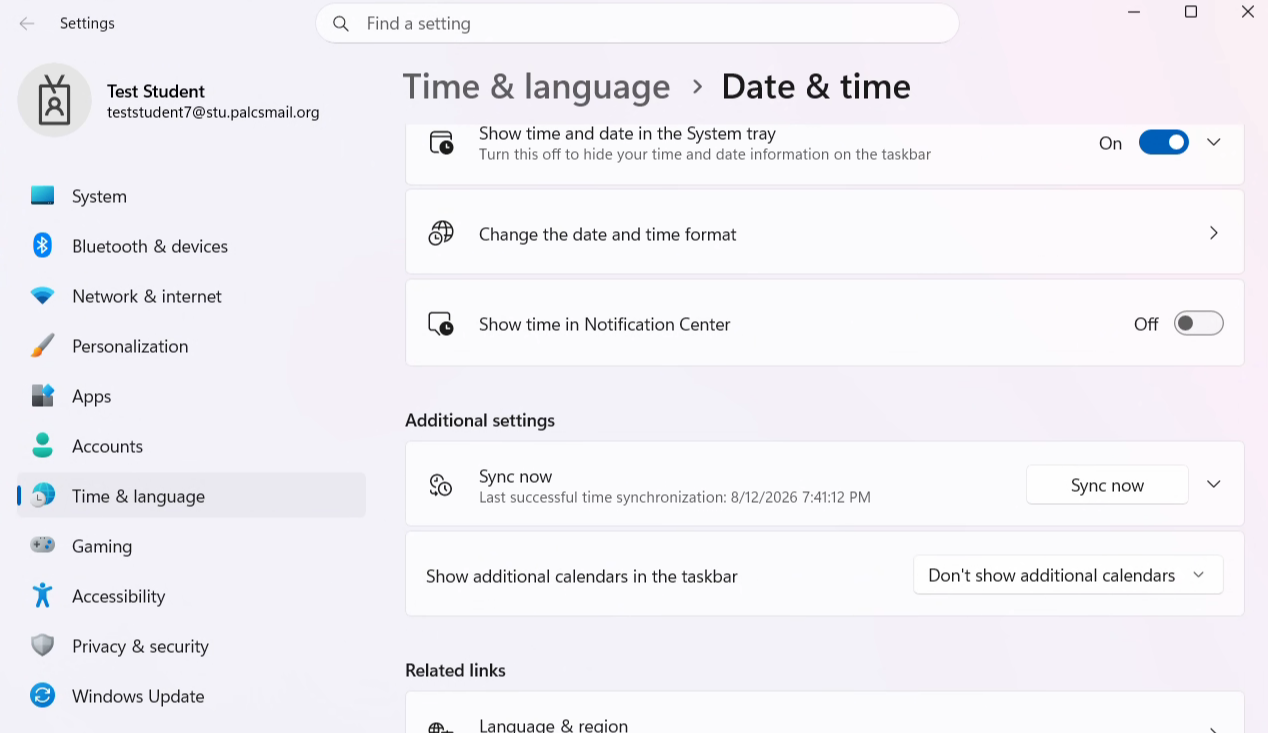Open the System settings icon
This screenshot has width=1268, height=733.
42,196
